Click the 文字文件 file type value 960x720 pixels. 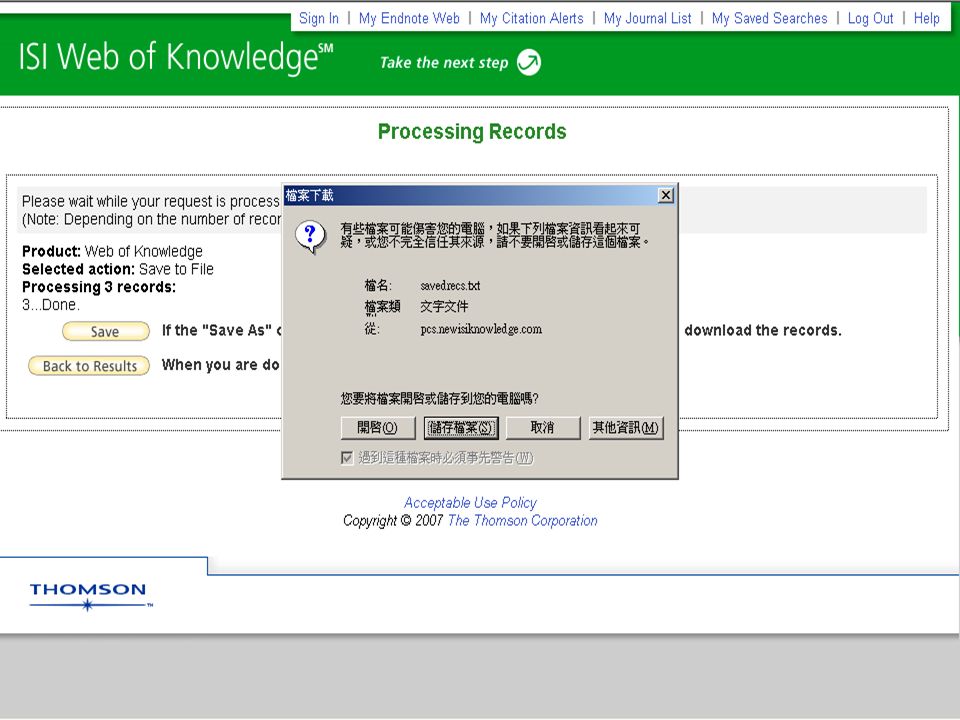[444, 307]
